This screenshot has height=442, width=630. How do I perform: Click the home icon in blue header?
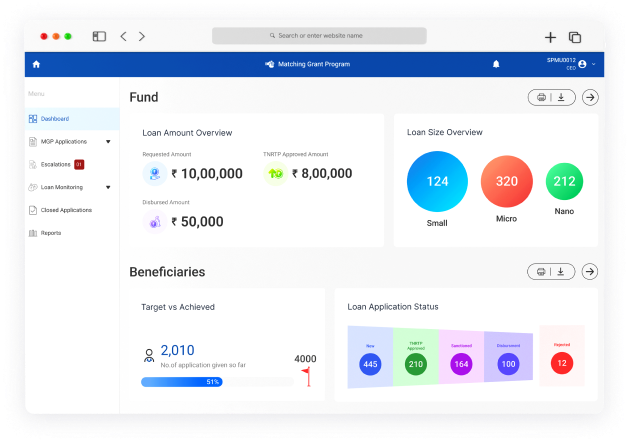pyautogui.click(x=36, y=64)
